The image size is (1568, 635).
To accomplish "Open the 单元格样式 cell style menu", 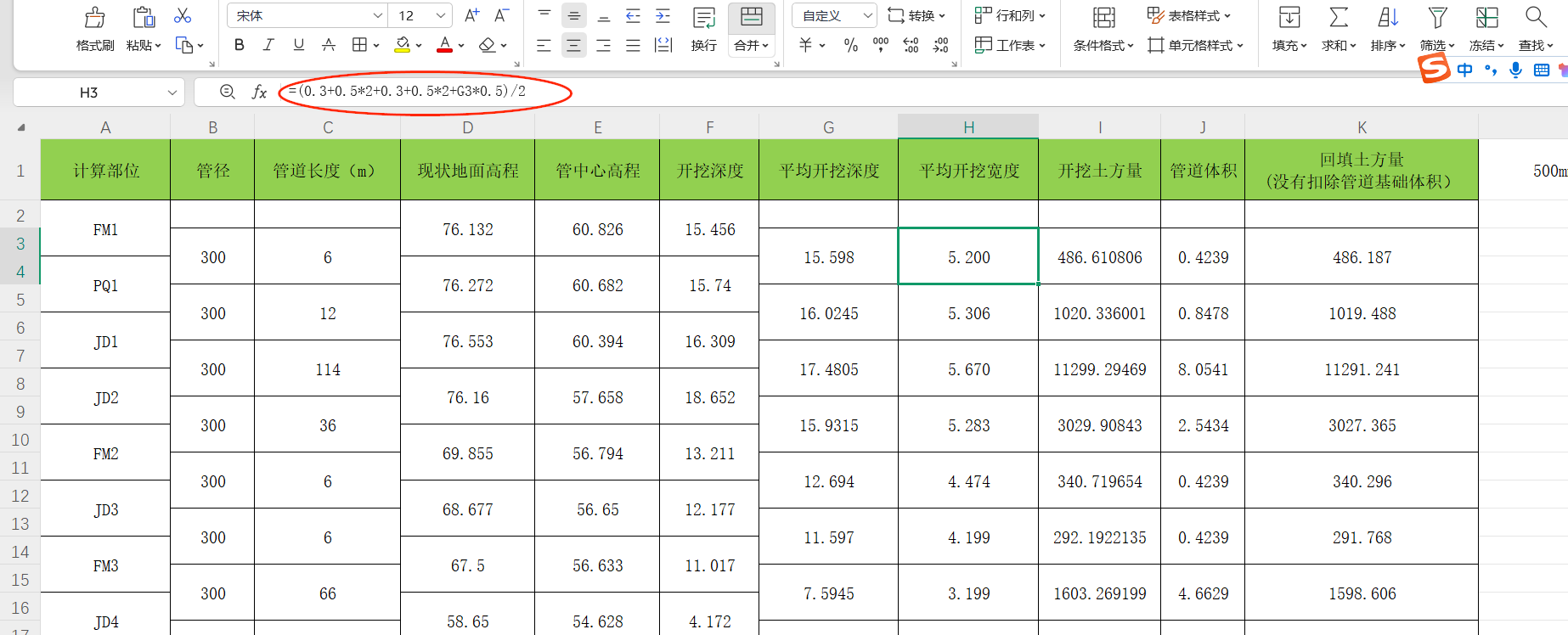I will [x=1195, y=45].
